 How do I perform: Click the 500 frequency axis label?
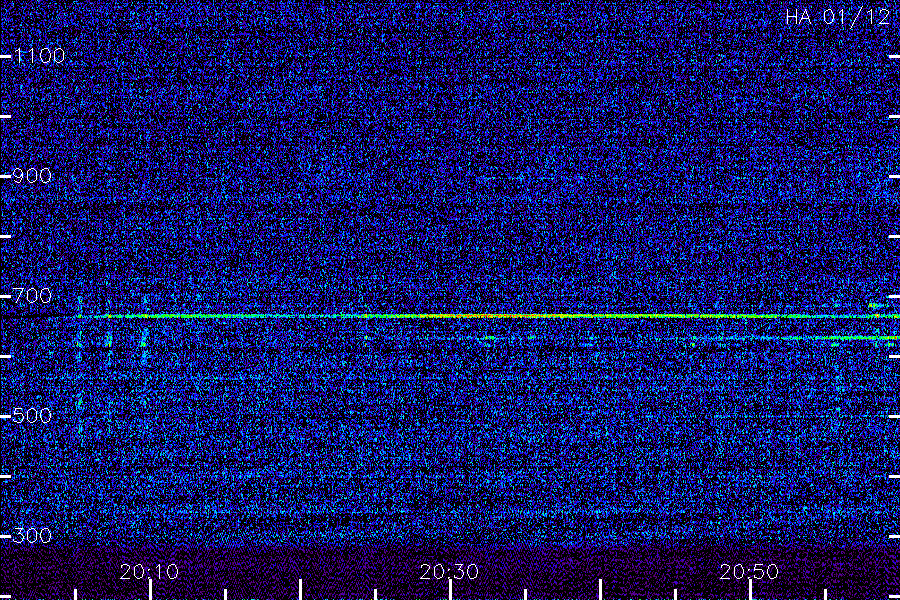point(32,416)
